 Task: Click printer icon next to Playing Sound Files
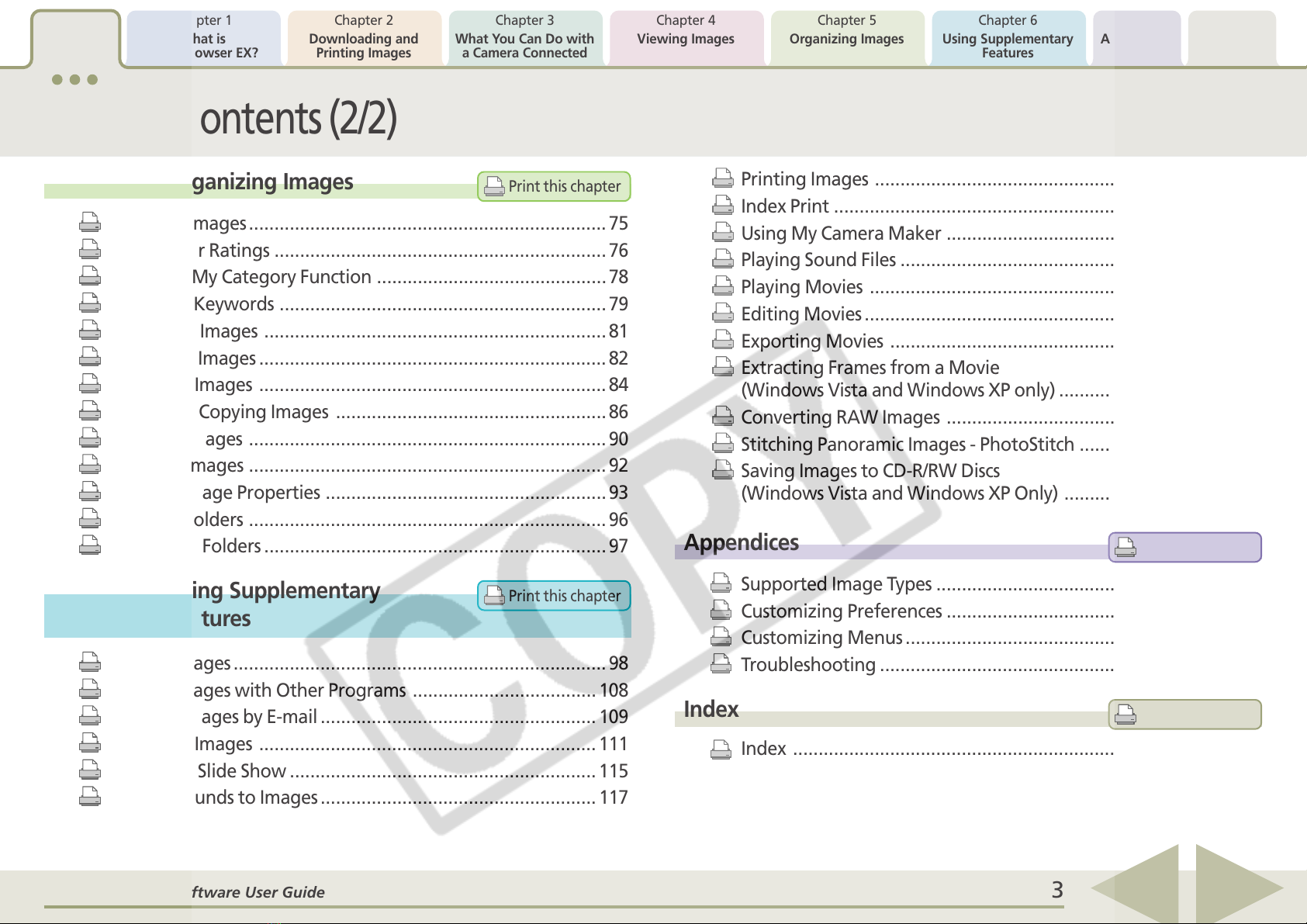[723, 259]
